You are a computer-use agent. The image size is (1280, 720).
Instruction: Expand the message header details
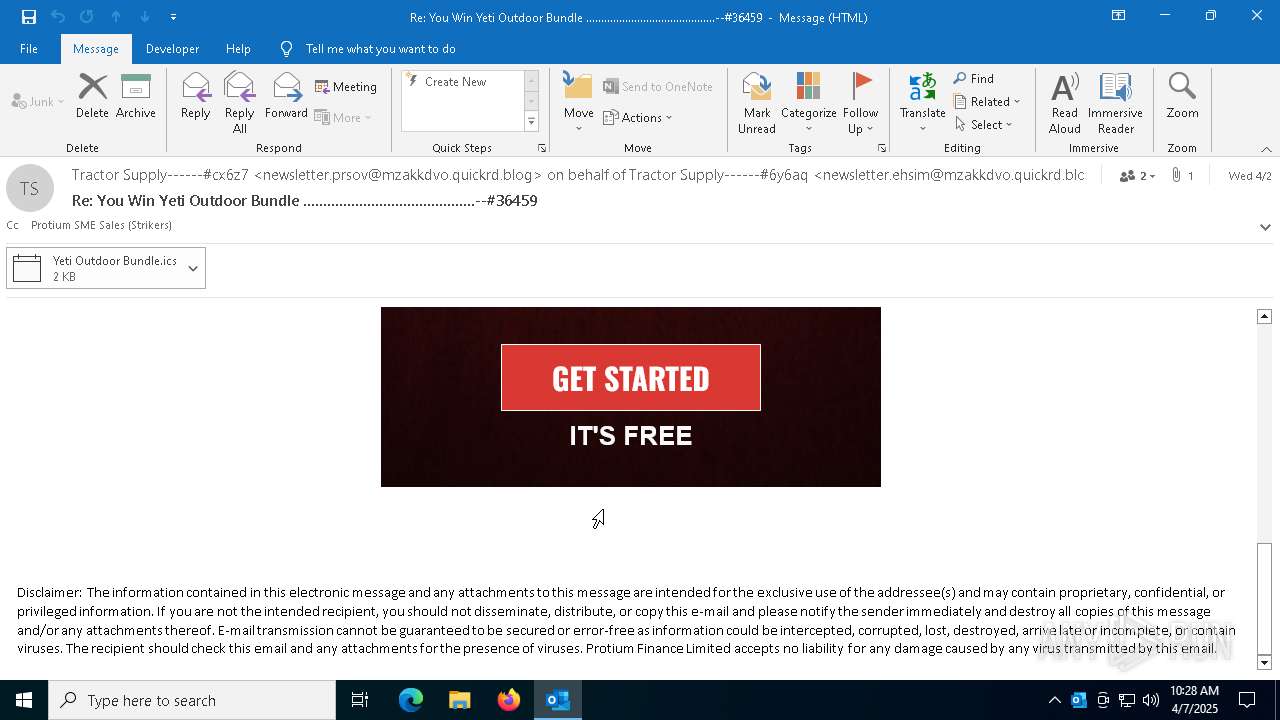click(x=1265, y=227)
